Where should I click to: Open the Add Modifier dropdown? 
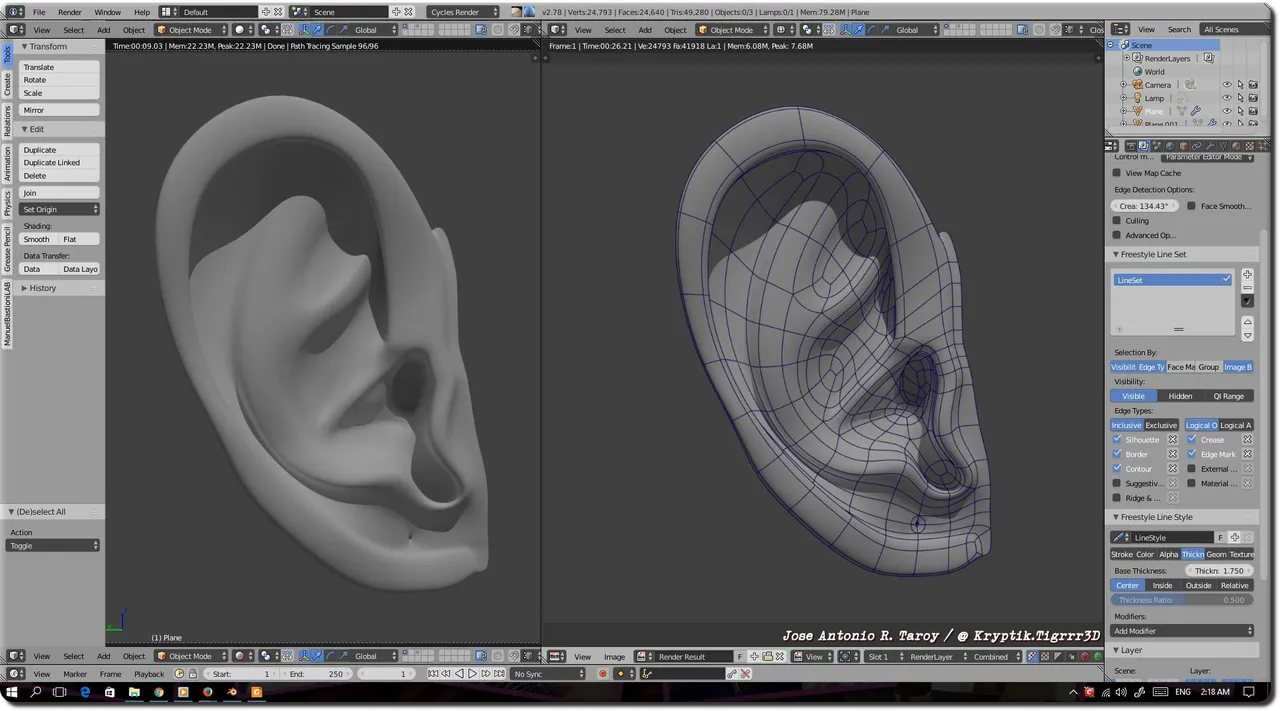(x=1183, y=630)
